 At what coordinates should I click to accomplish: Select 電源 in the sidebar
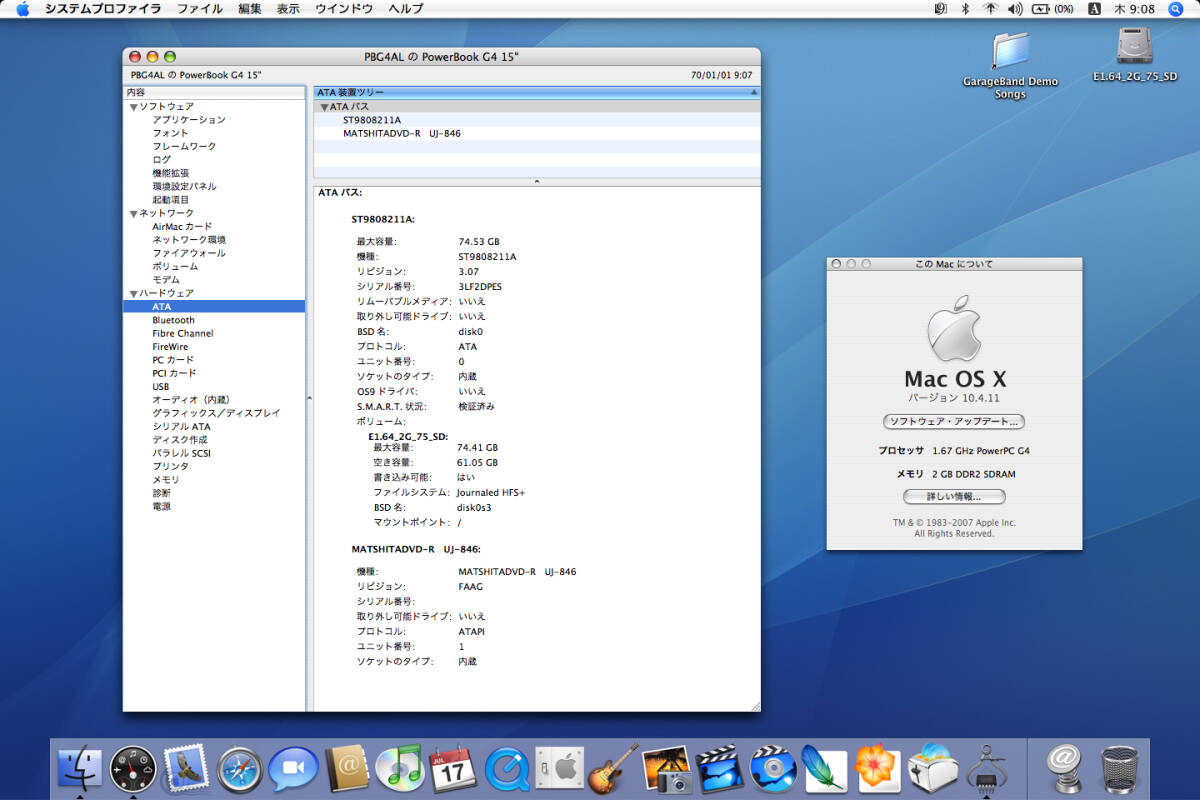pyautogui.click(x=162, y=506)
